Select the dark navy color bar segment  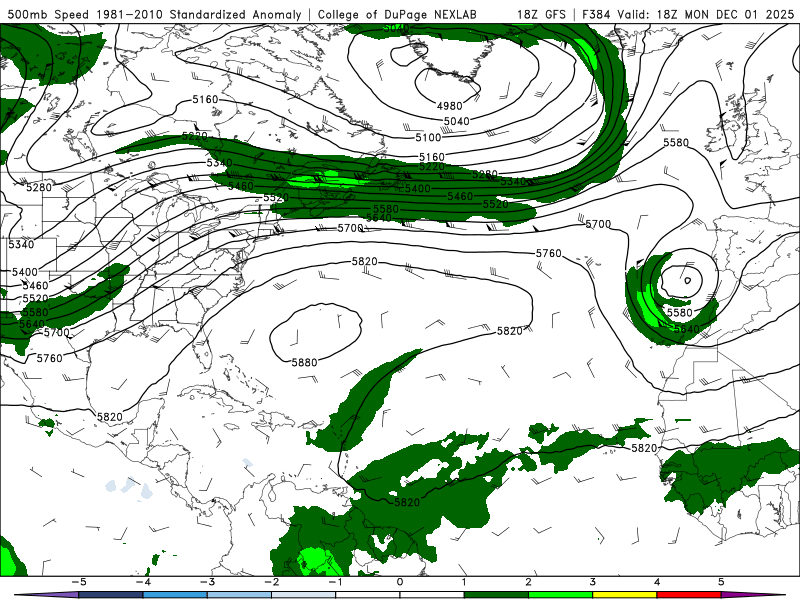pyautogui.click(x=111, y=595)
